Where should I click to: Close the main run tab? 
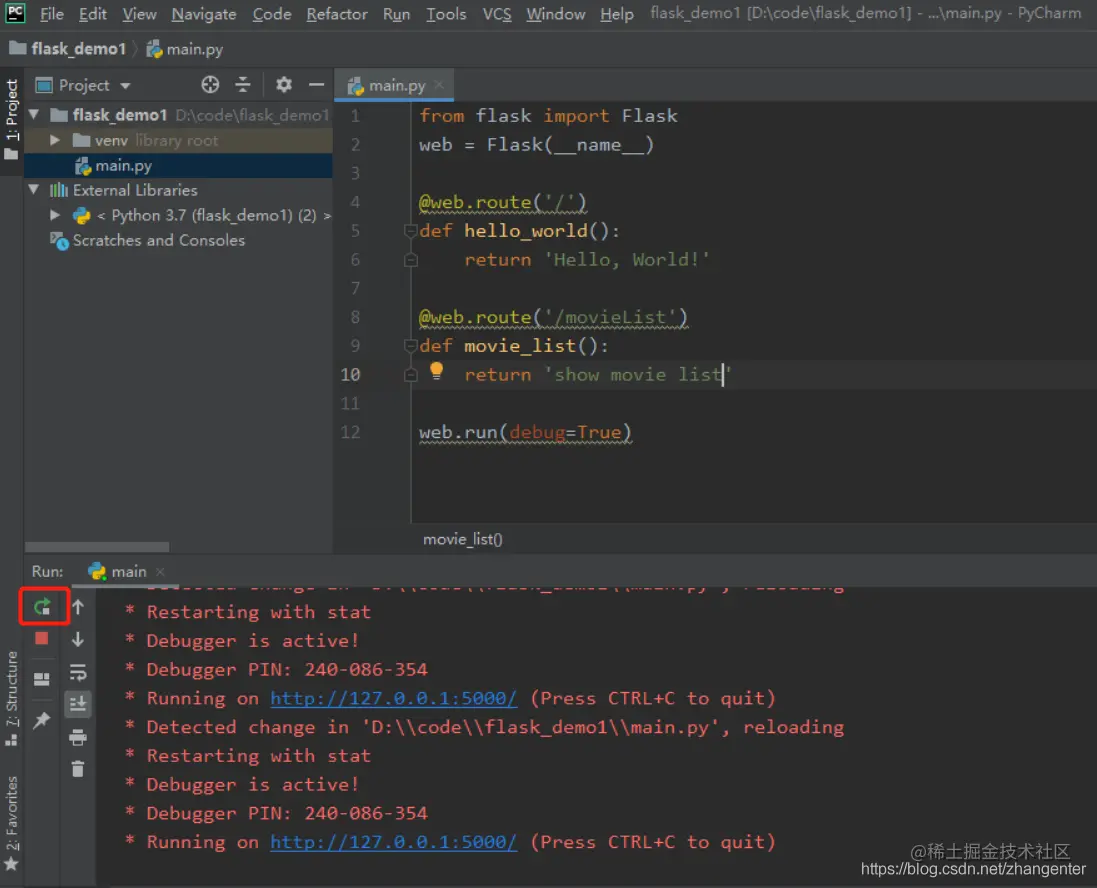(160, 572)
